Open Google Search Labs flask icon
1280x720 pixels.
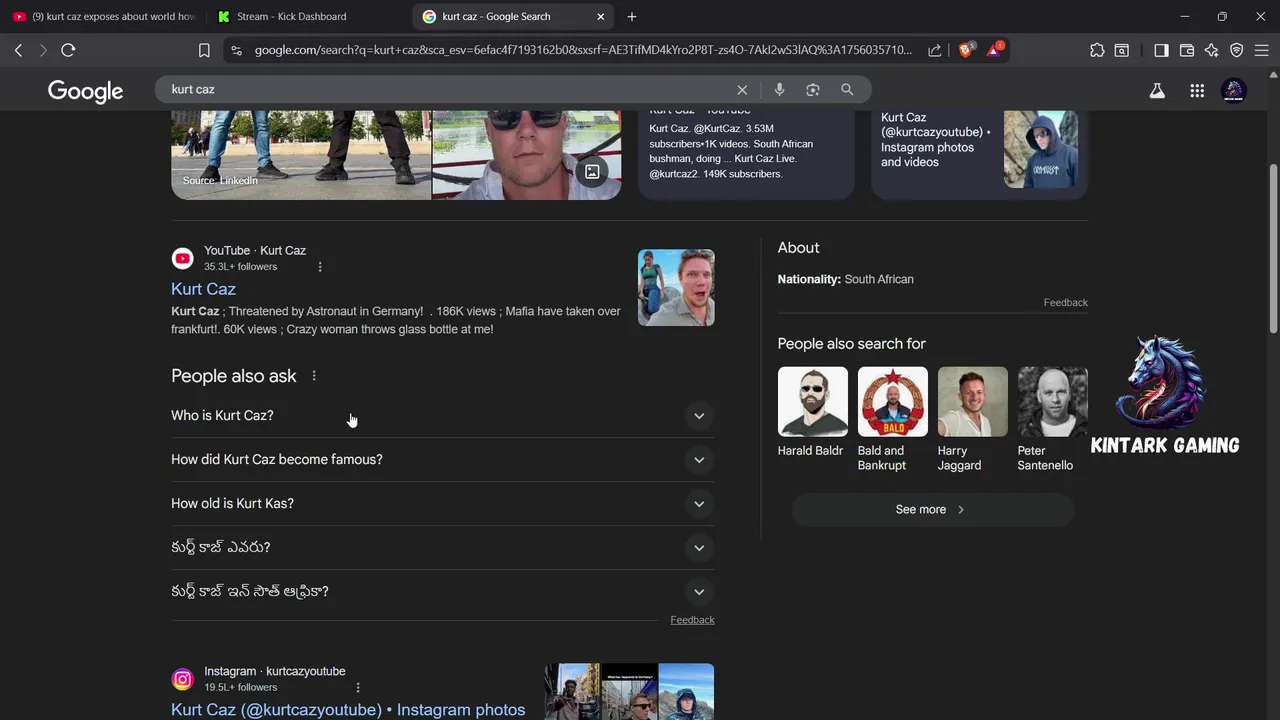tap(1157, 91)
